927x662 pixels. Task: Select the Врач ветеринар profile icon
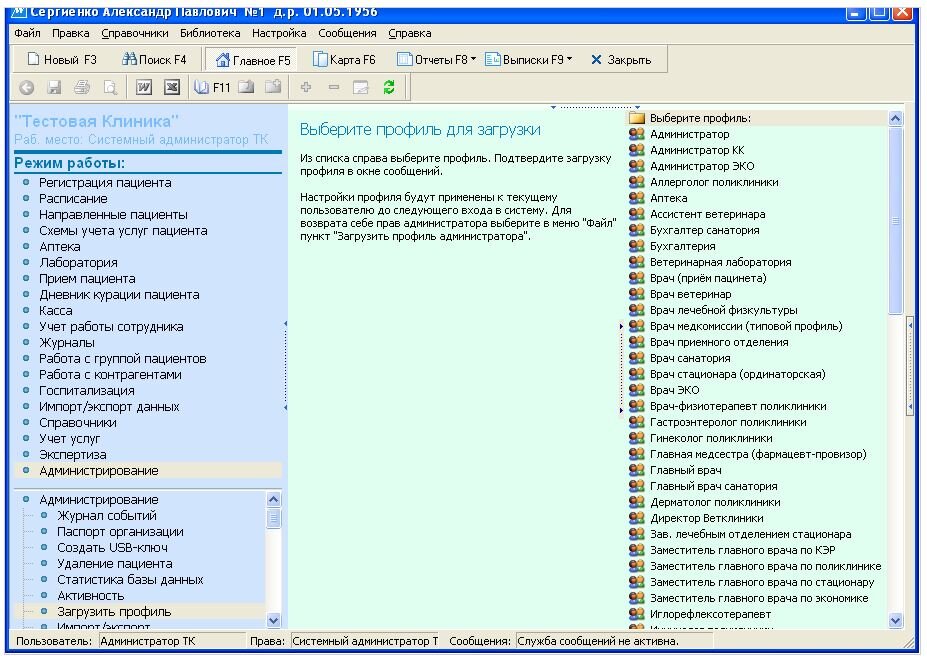tap(637, 294)
